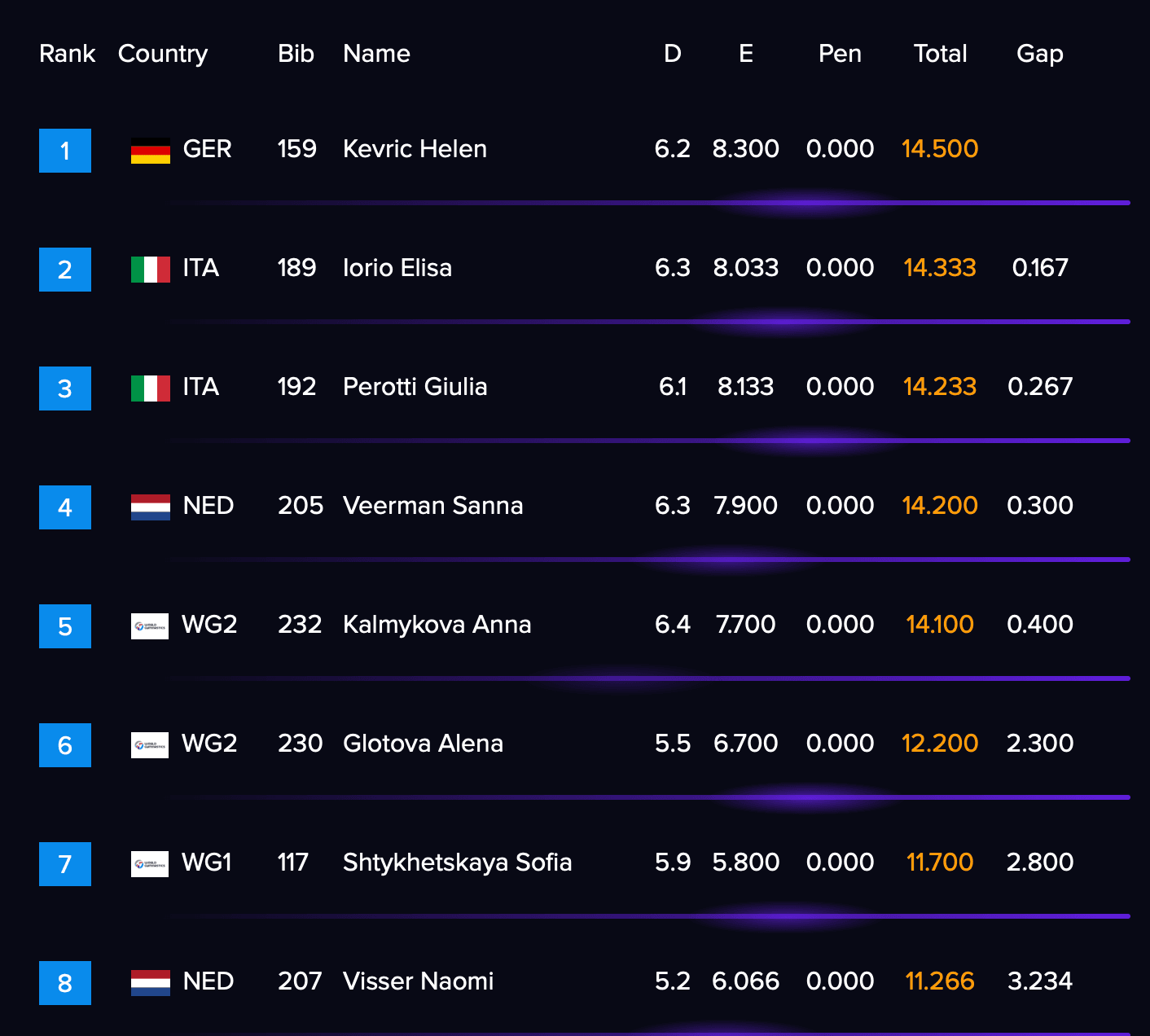The height and width of the screenshot is (1036, 1150).
Task: Click WG1 flag icon for Shtykhetskaya Sofia
Action: (x=150, y=864)
